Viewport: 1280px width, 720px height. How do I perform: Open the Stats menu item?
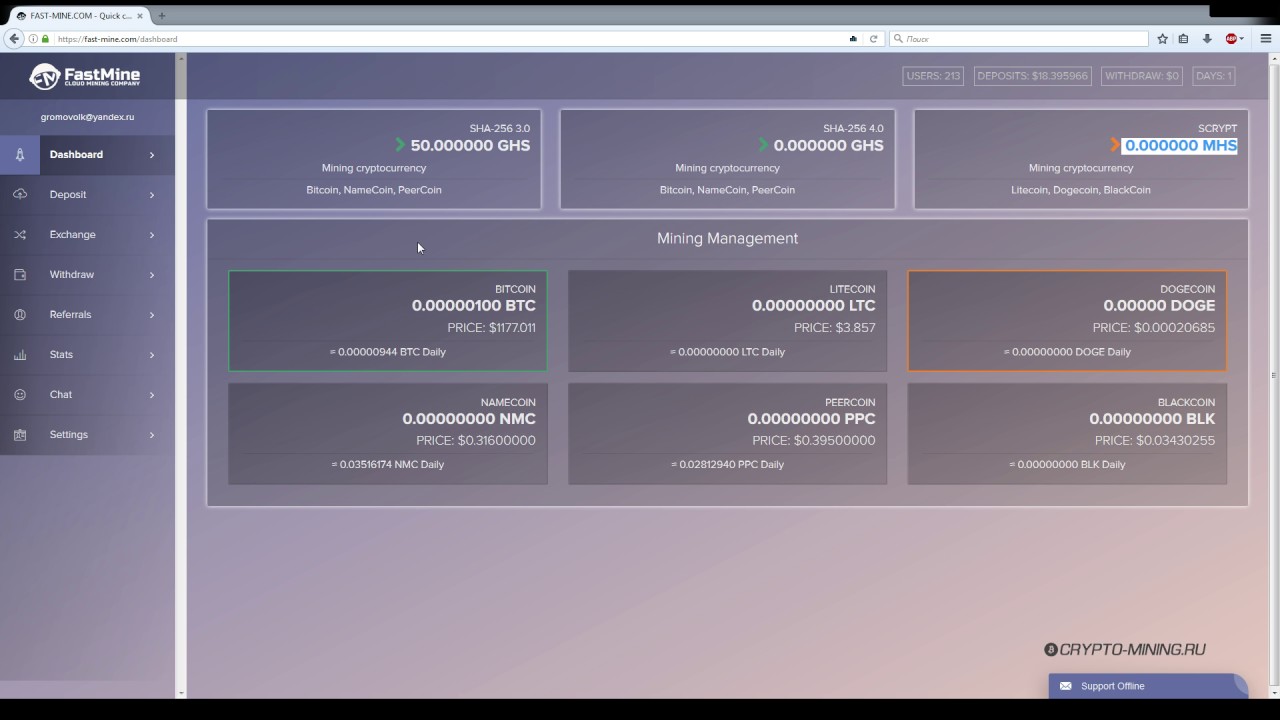coord(87,355)
